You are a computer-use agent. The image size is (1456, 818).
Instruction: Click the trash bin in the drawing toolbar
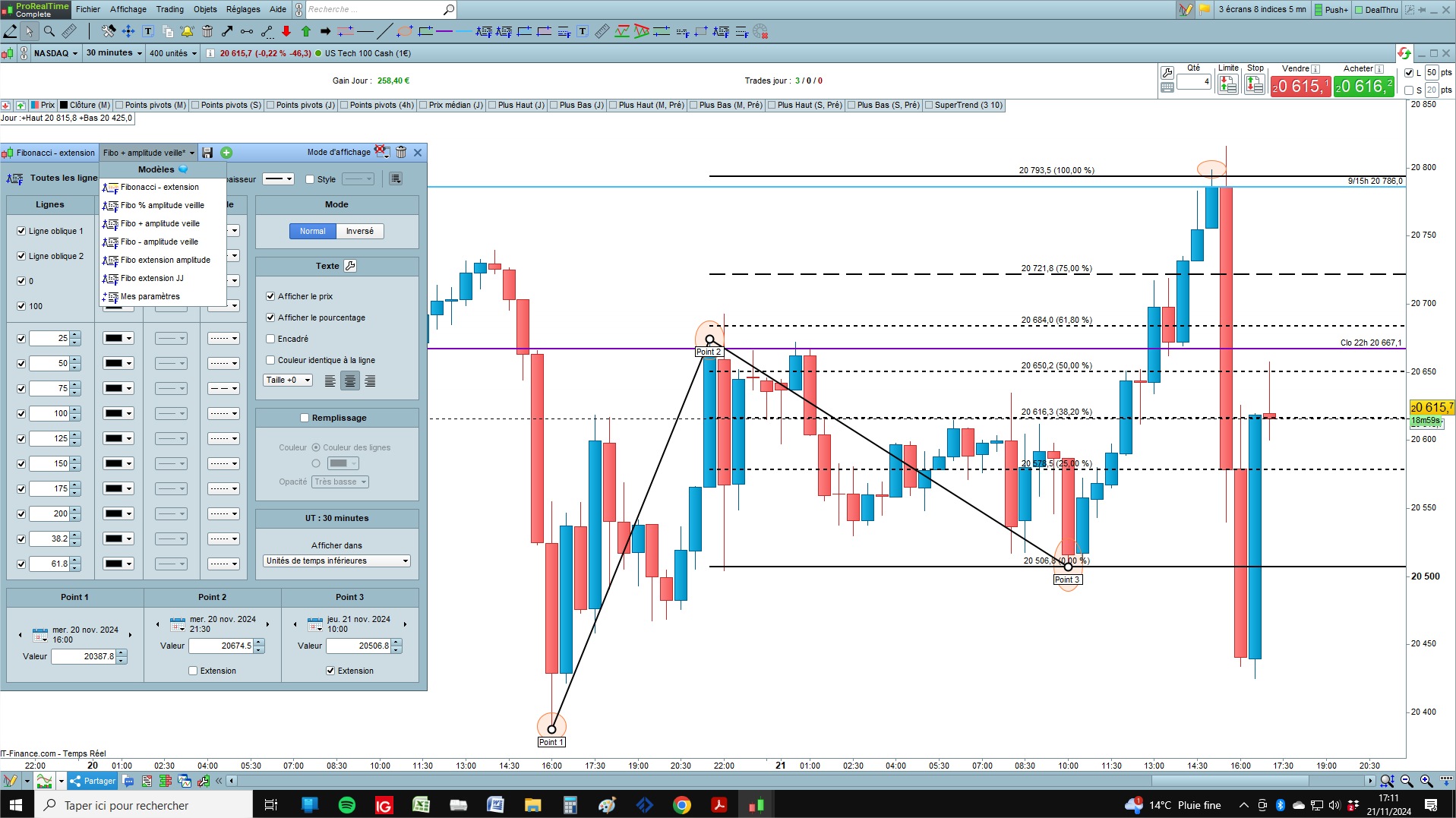click(x=207, y=31)
